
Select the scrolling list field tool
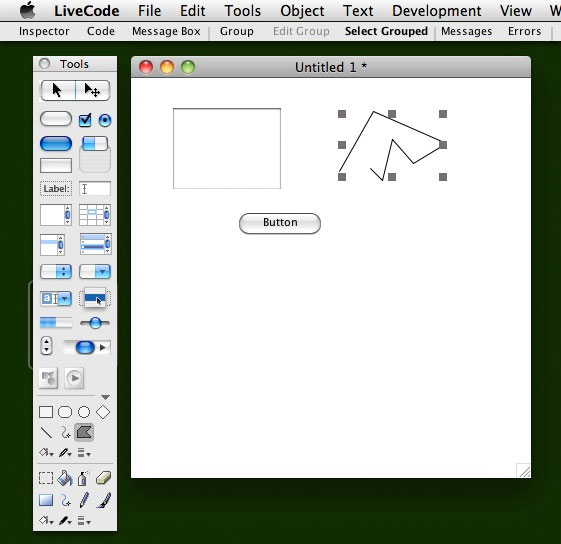point(96,244)
